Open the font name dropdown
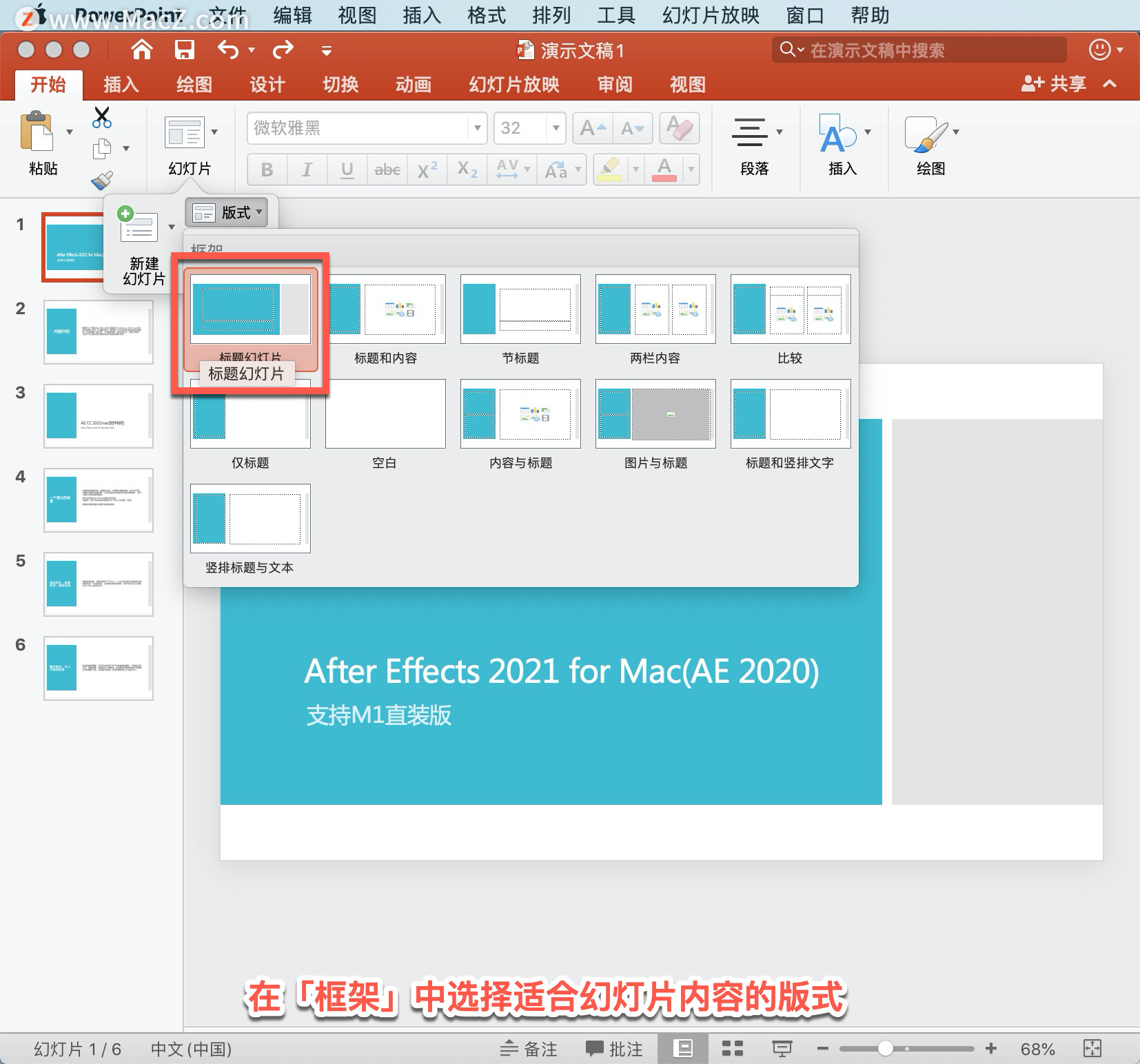 click(x=477, y=128)
